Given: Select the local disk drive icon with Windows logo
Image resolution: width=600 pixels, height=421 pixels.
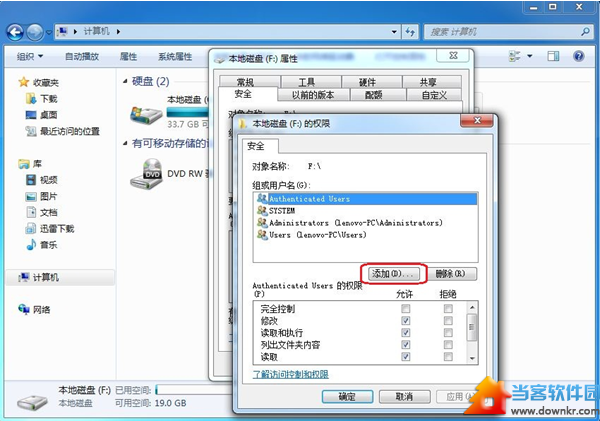Looking at the screenshot, I should pyautogui.click(x=146, y=115).
